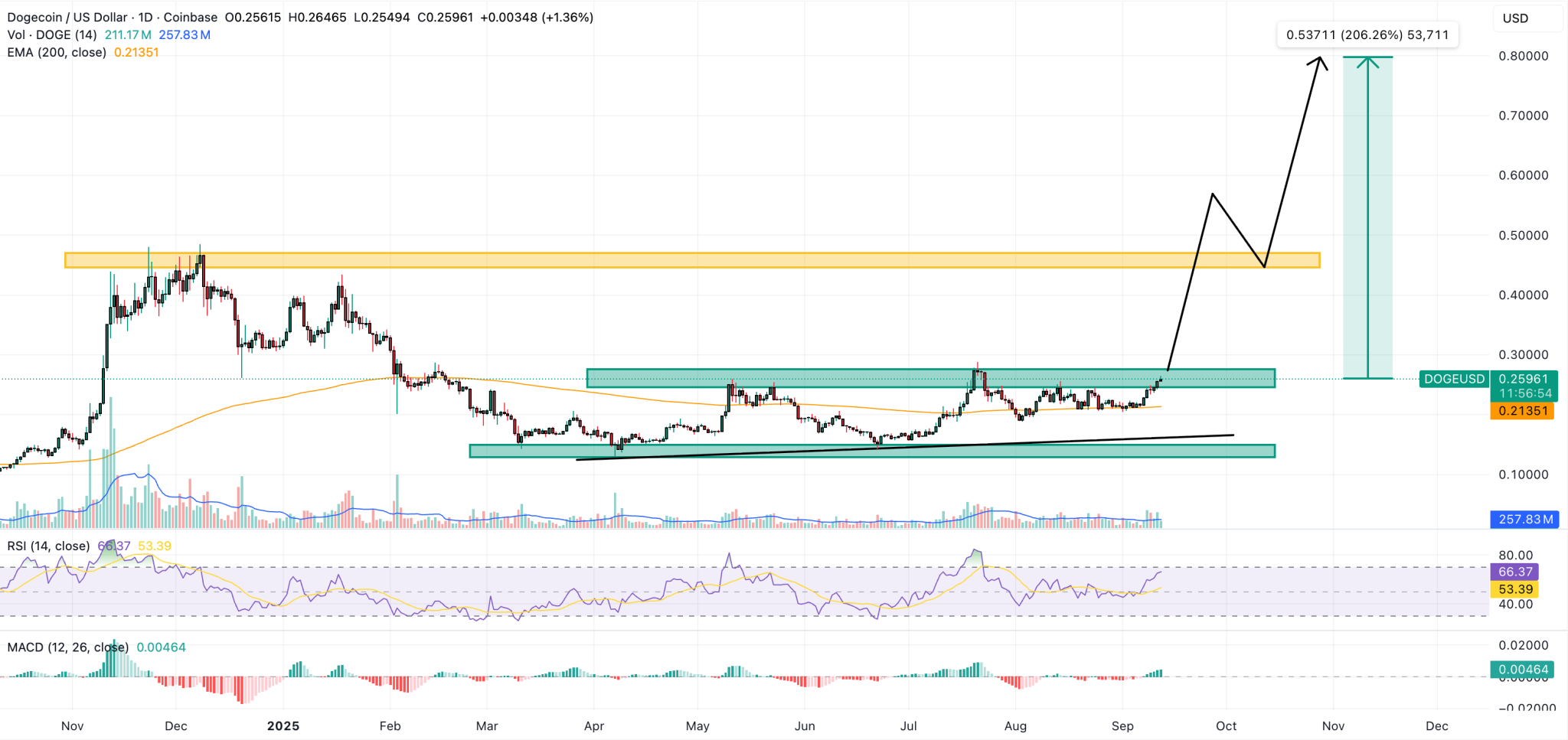Click the 0.80000 level on the price scale
The width and height of the screenshot is (1568, 740).
1524,55
